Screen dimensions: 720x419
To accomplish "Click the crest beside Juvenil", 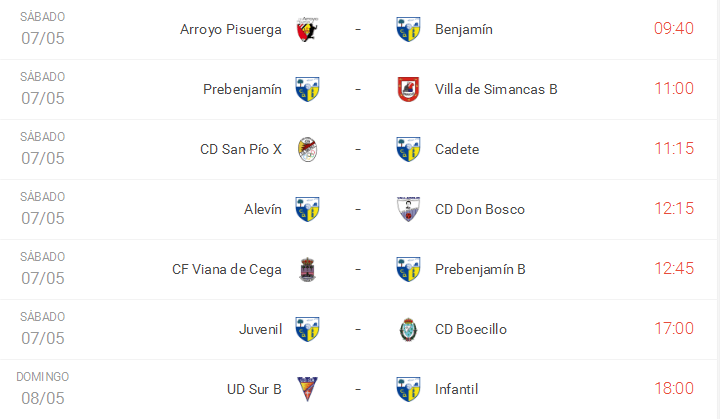I will pos(308,329).
